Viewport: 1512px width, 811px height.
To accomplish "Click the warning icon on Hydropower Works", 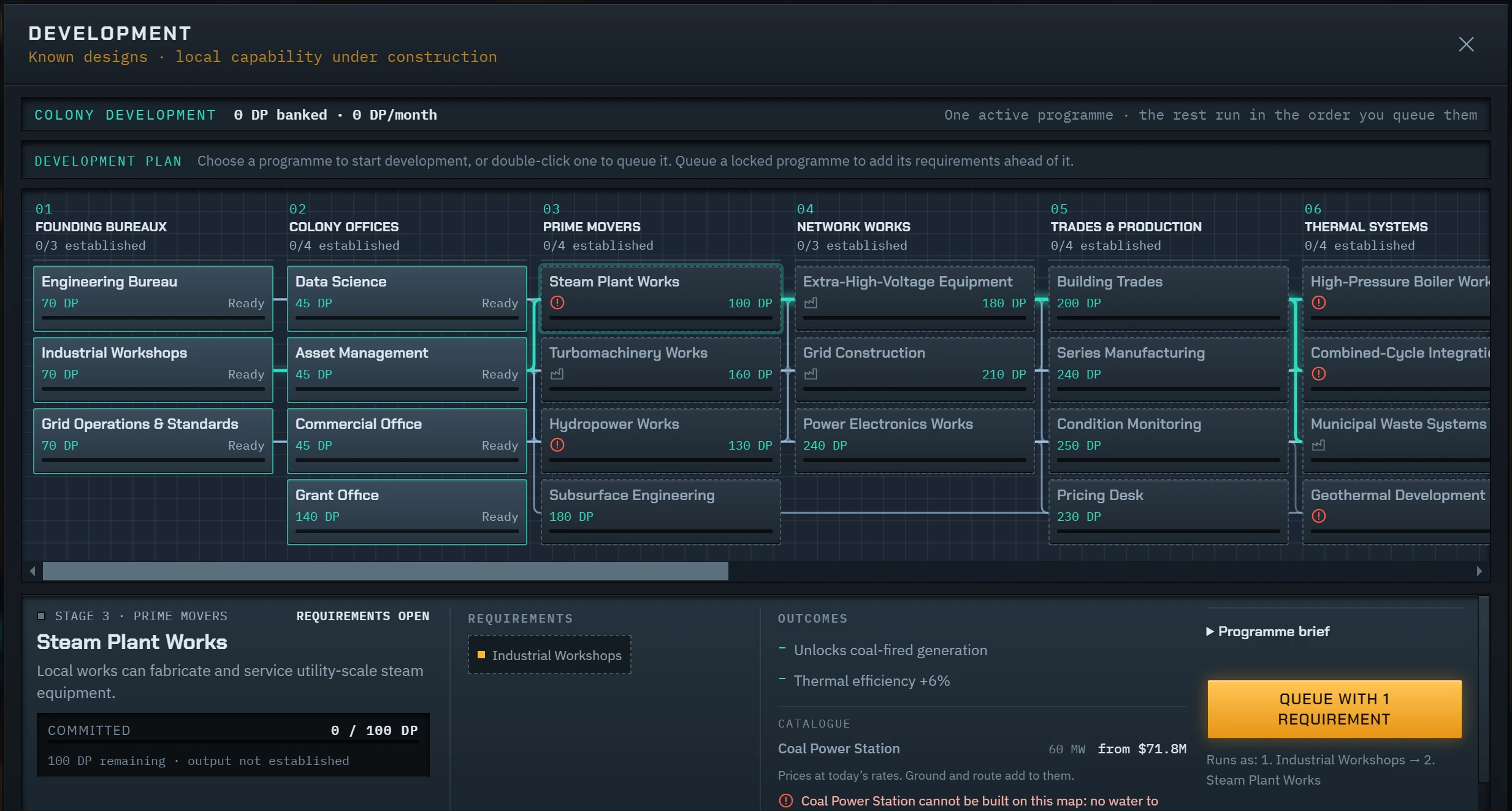I will point(557,445).
